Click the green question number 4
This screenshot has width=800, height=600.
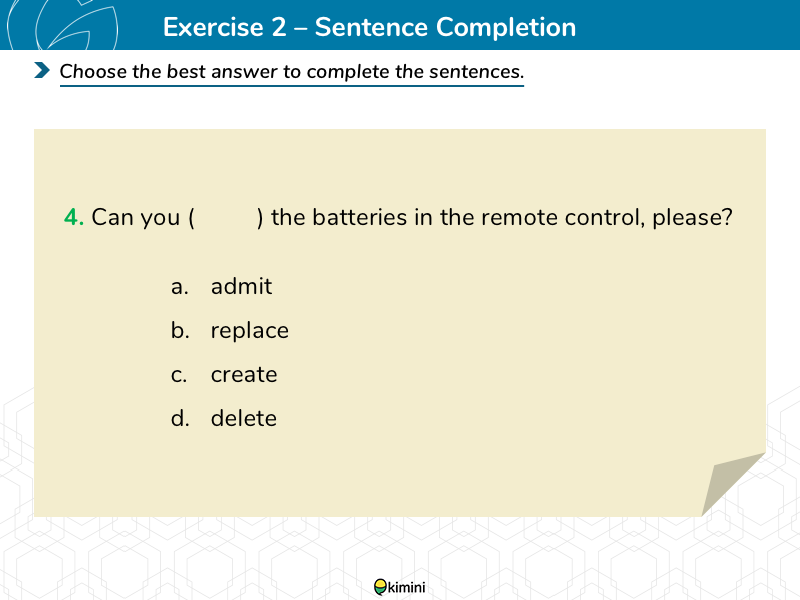point(74,217)
